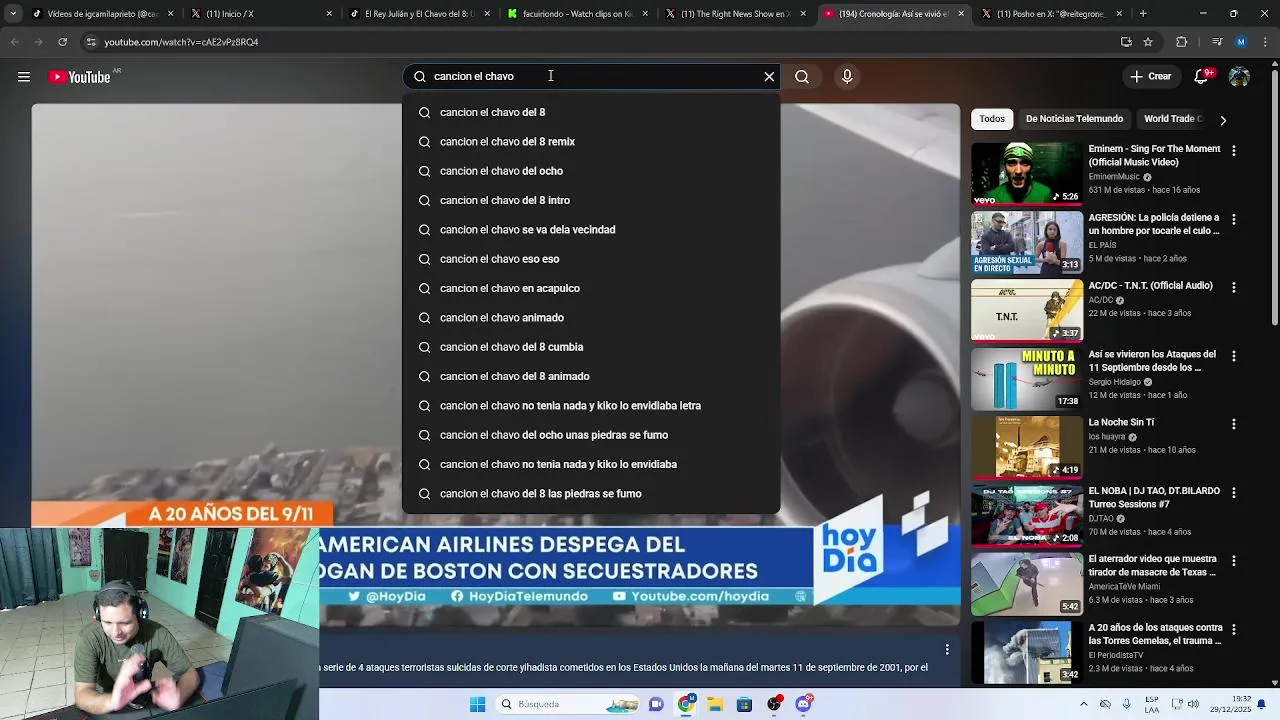Open the browser extensions puzzle icon

[1181, 42]
